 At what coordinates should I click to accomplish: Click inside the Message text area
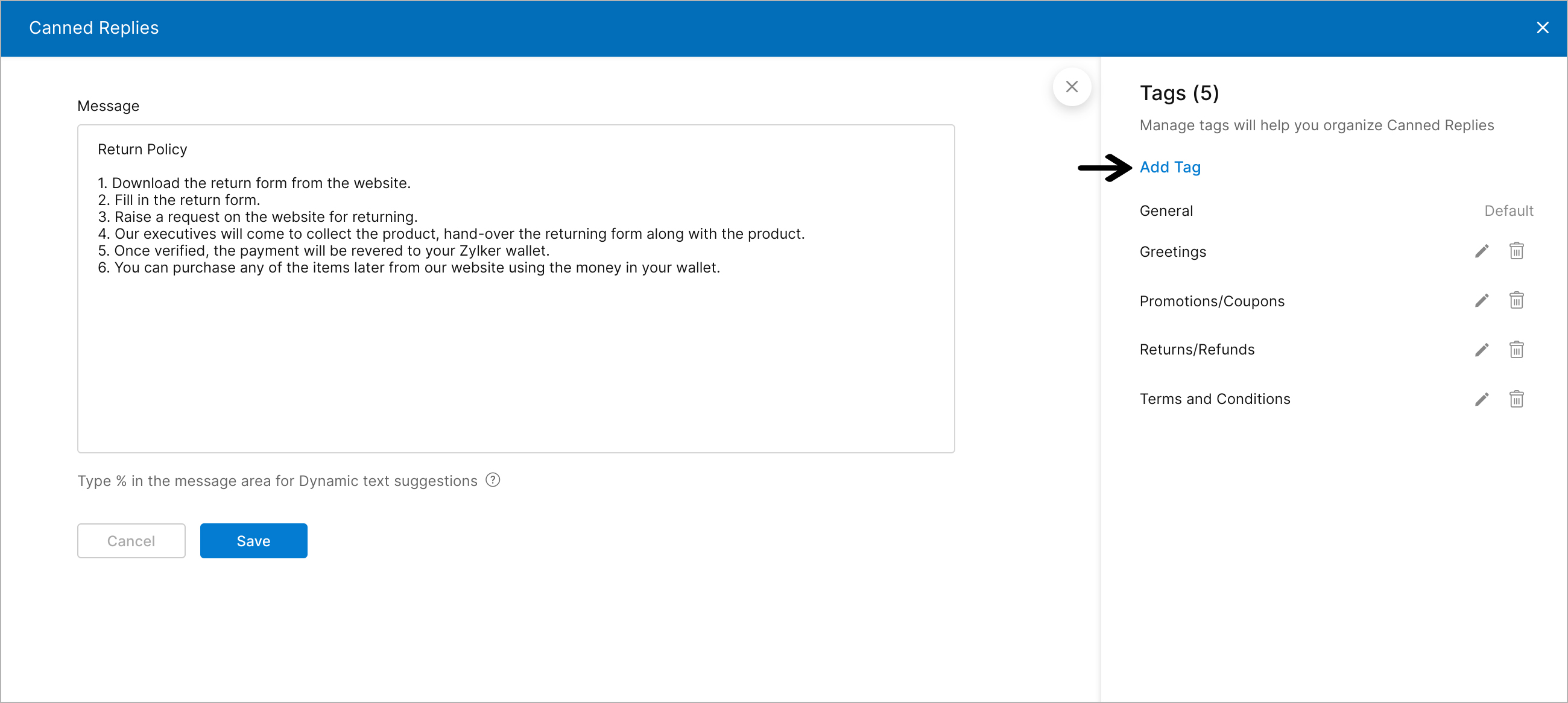[515, 353]
